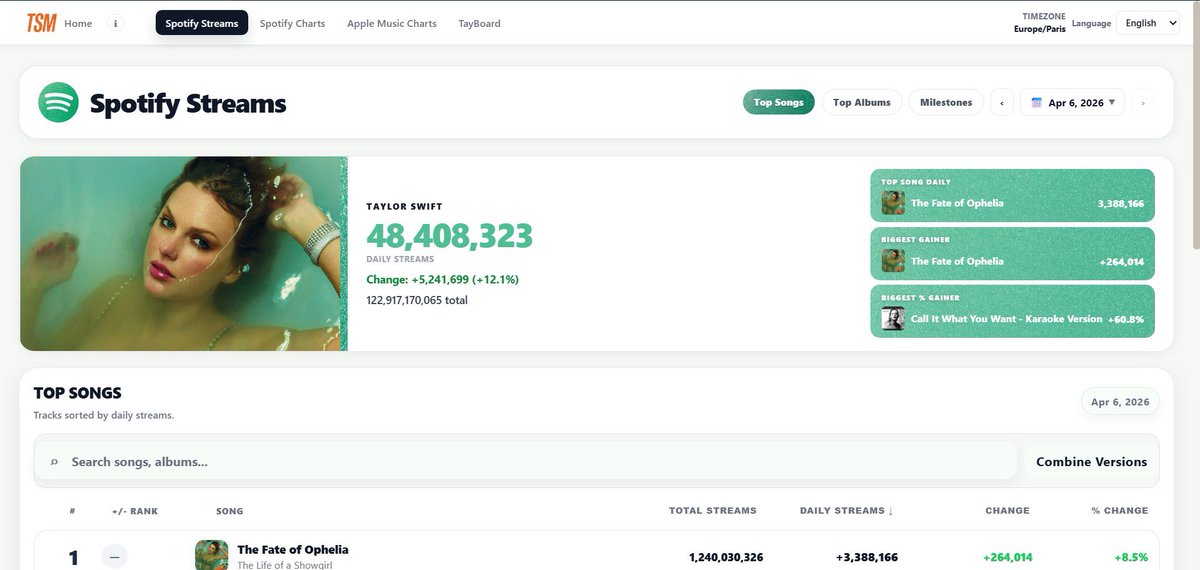
Task: Click the 3,388,166 value in Top Song card
Action: (1121, 204)
